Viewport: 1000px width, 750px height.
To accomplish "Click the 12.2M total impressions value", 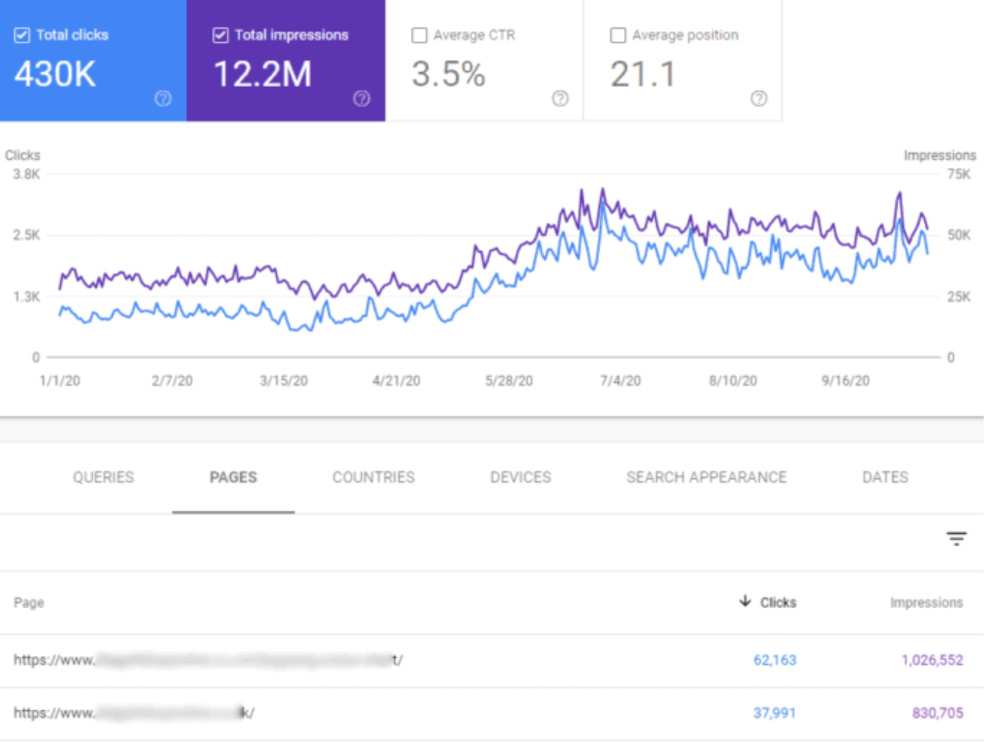I will coord(263,74).
